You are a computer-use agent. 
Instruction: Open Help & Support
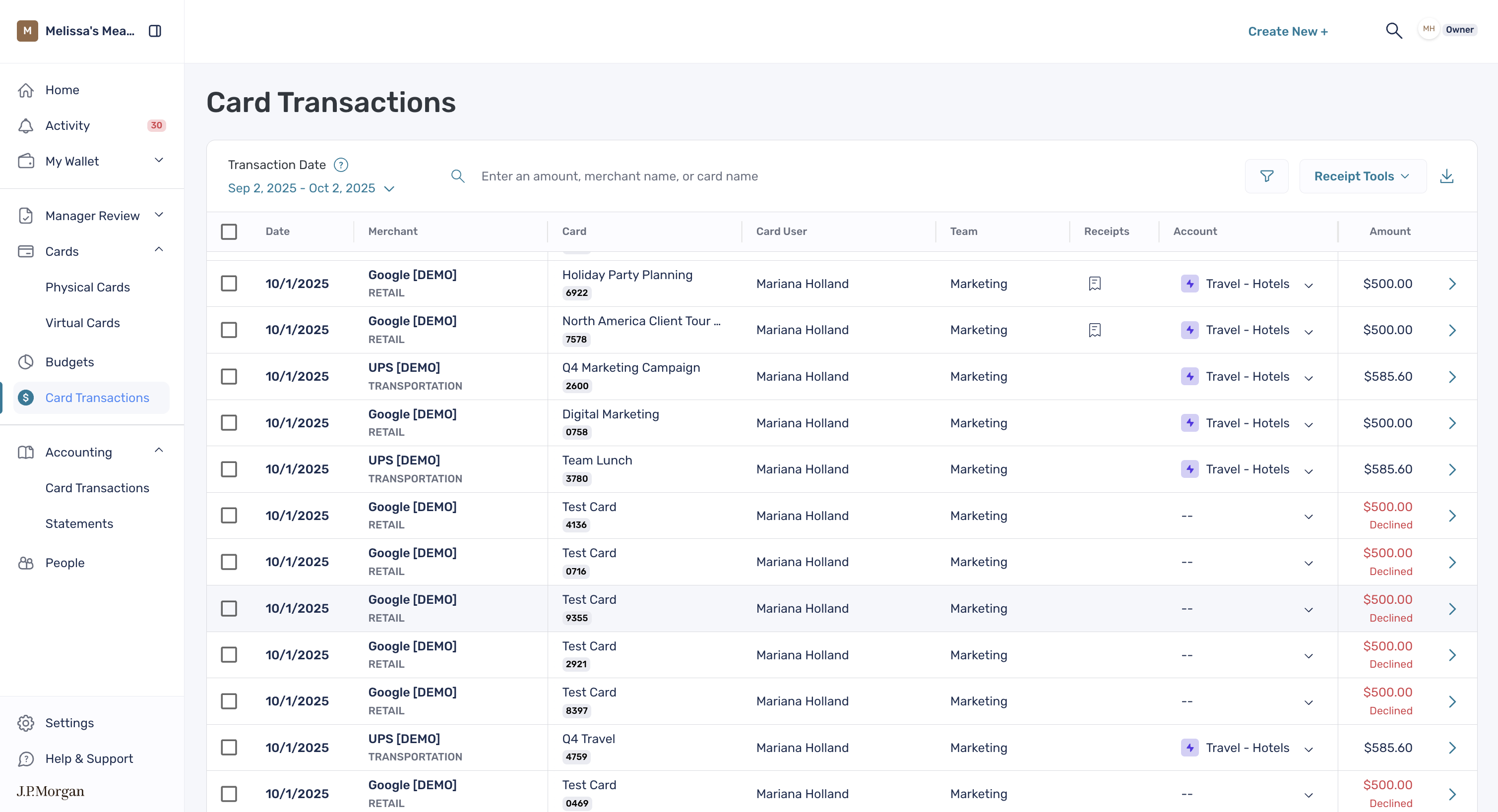pos(89,758)
